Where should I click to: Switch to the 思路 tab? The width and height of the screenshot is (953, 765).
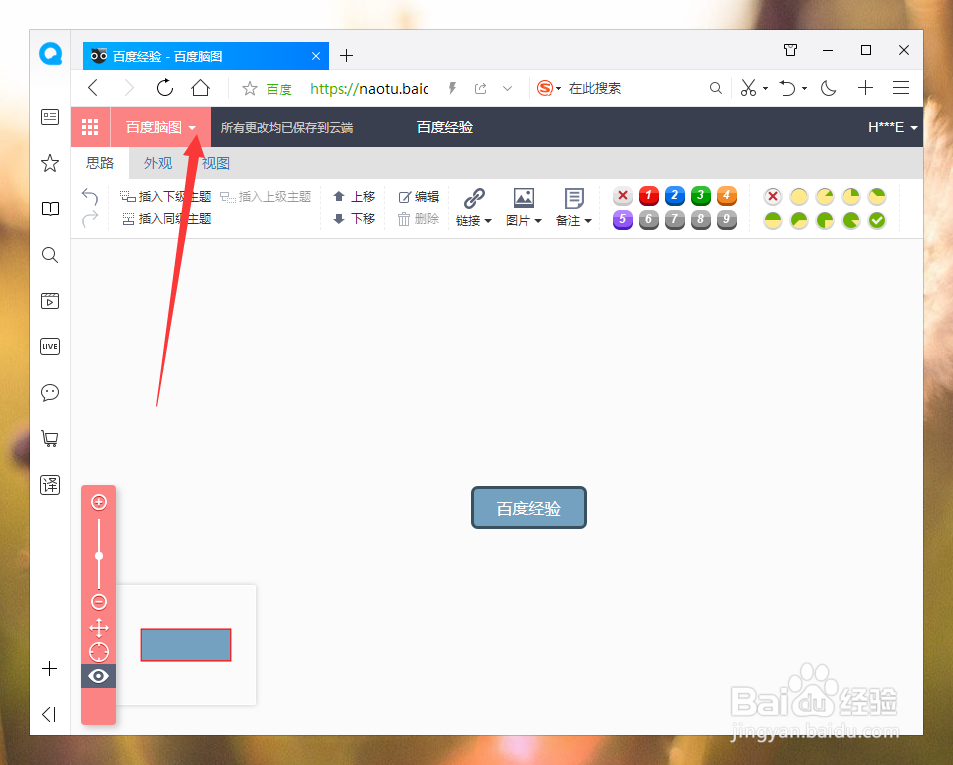click(100, 163)
